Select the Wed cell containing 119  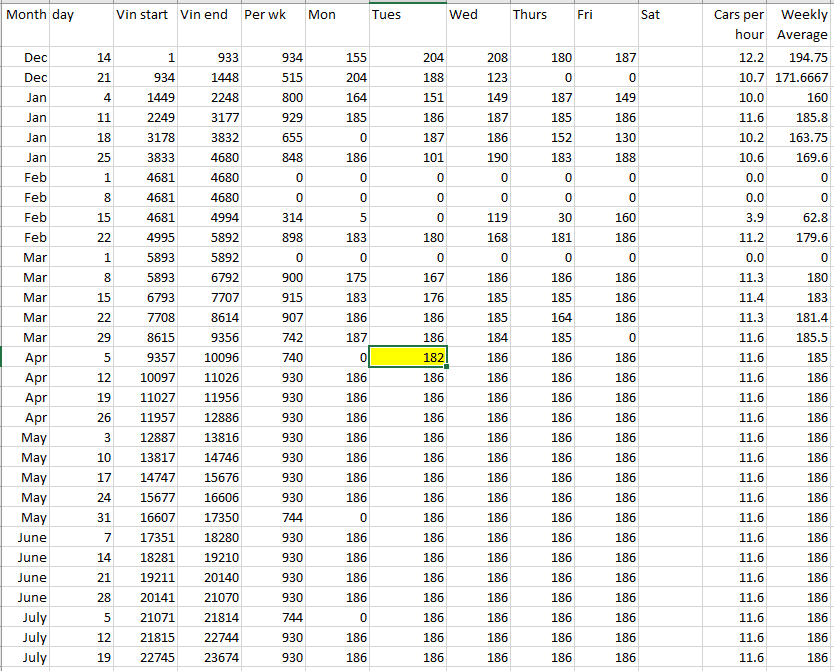[478, 218]
